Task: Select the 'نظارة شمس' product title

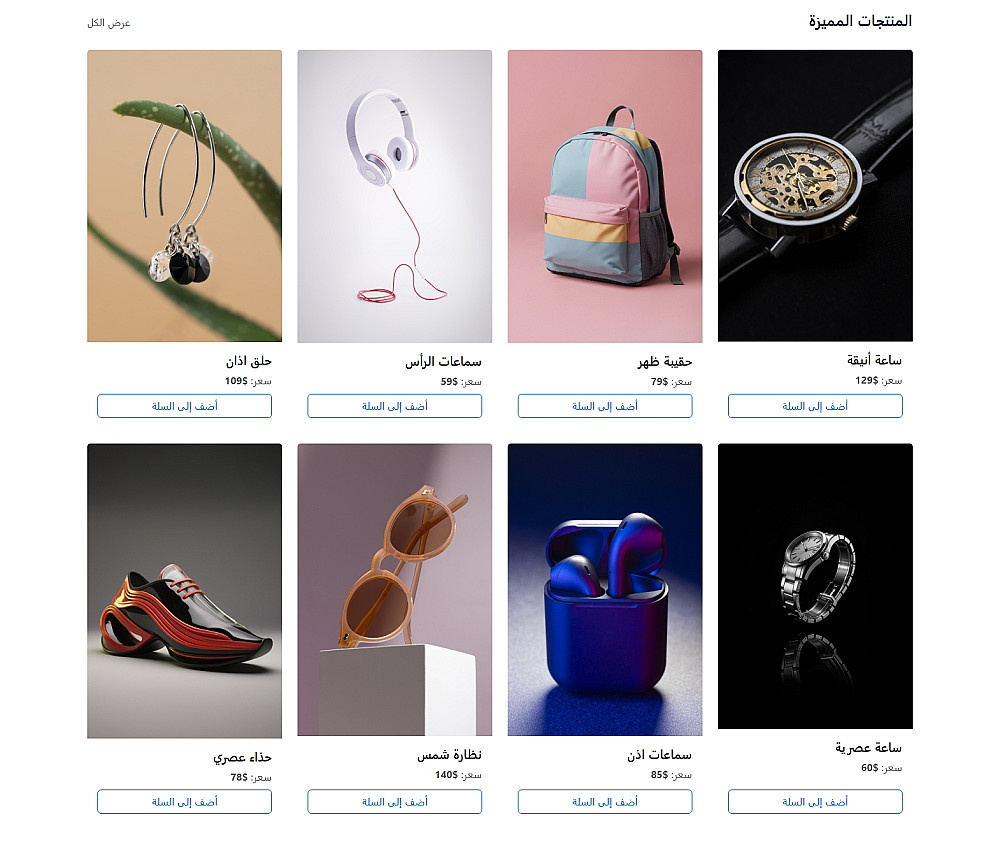Action: 449,755
